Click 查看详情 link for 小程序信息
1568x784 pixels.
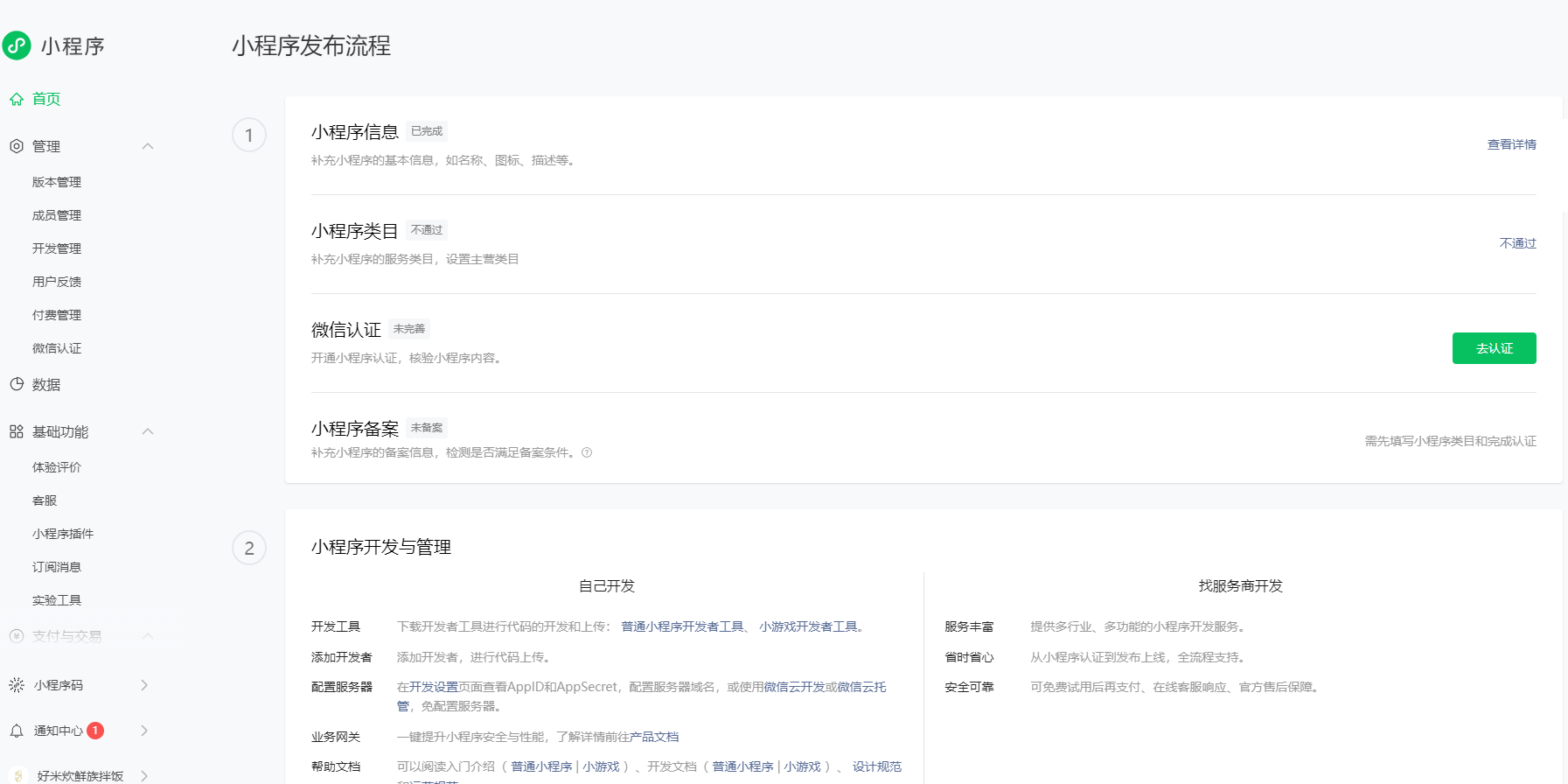[x=1511, y=144]
